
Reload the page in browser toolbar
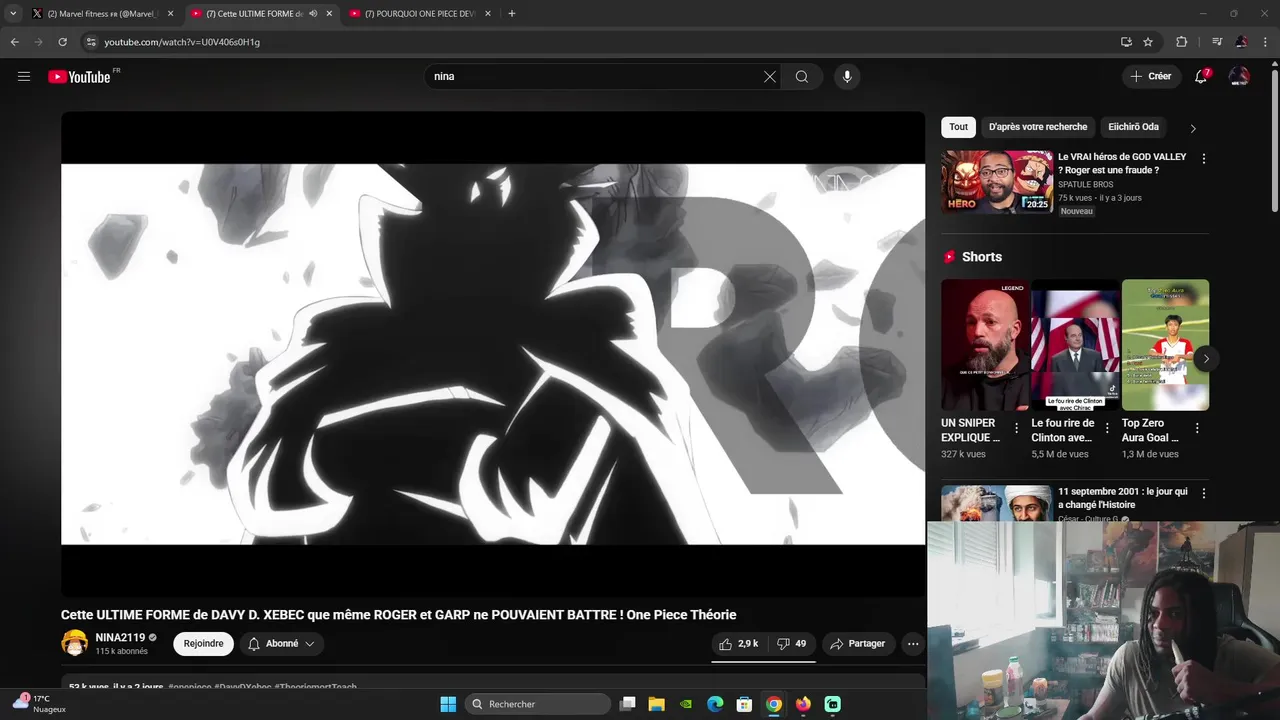click(x=62, y=42)
